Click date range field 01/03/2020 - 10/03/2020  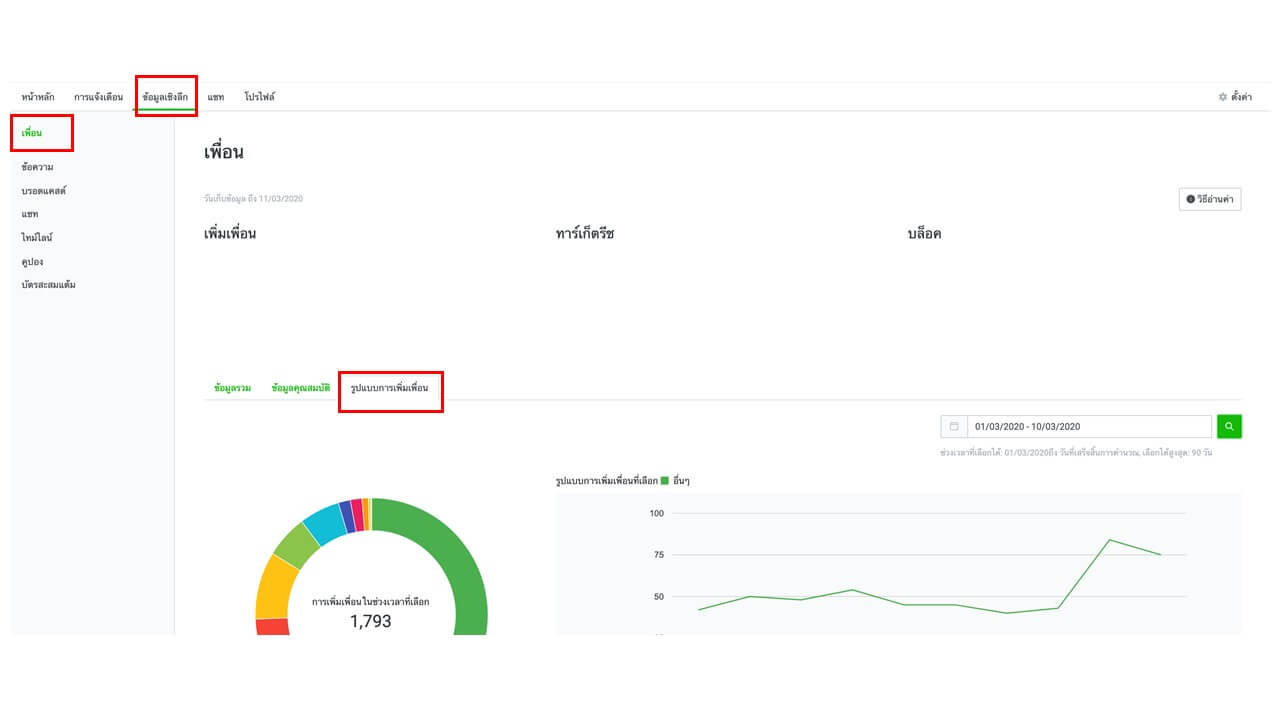point(1089,427)
